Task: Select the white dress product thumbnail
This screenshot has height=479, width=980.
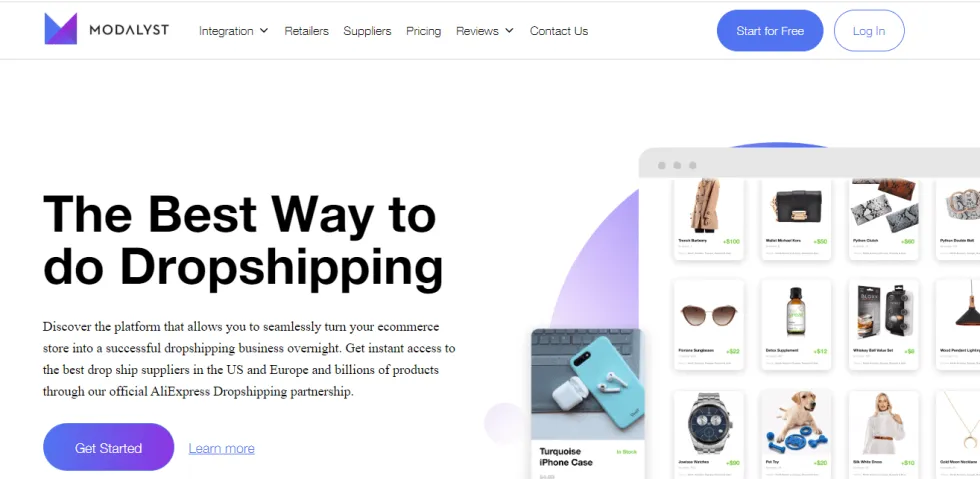Action: click(883, 423)
